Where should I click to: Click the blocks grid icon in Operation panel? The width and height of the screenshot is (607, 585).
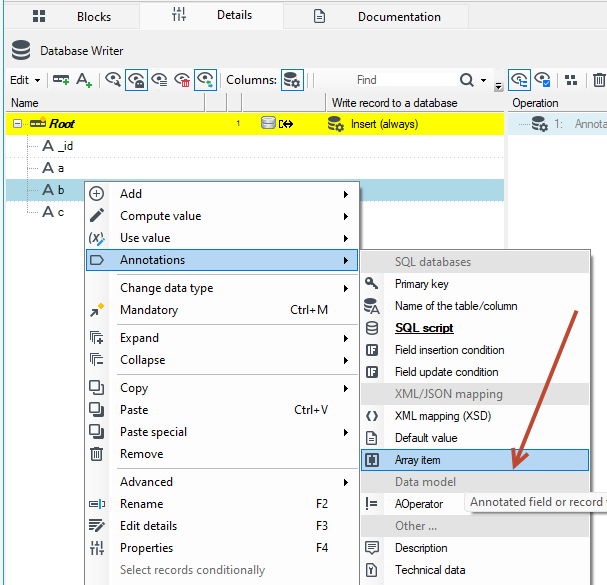[571, 80]
